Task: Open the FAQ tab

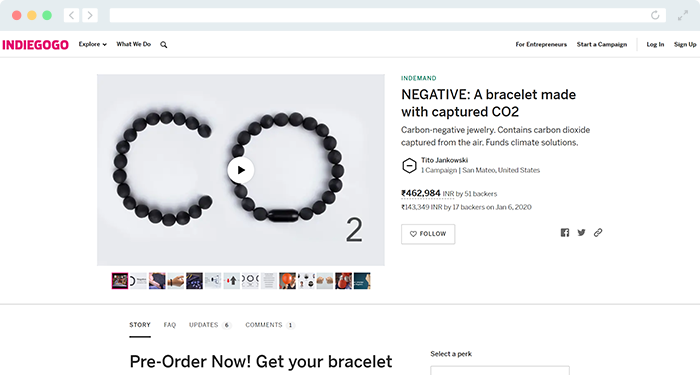Action: 170,325
